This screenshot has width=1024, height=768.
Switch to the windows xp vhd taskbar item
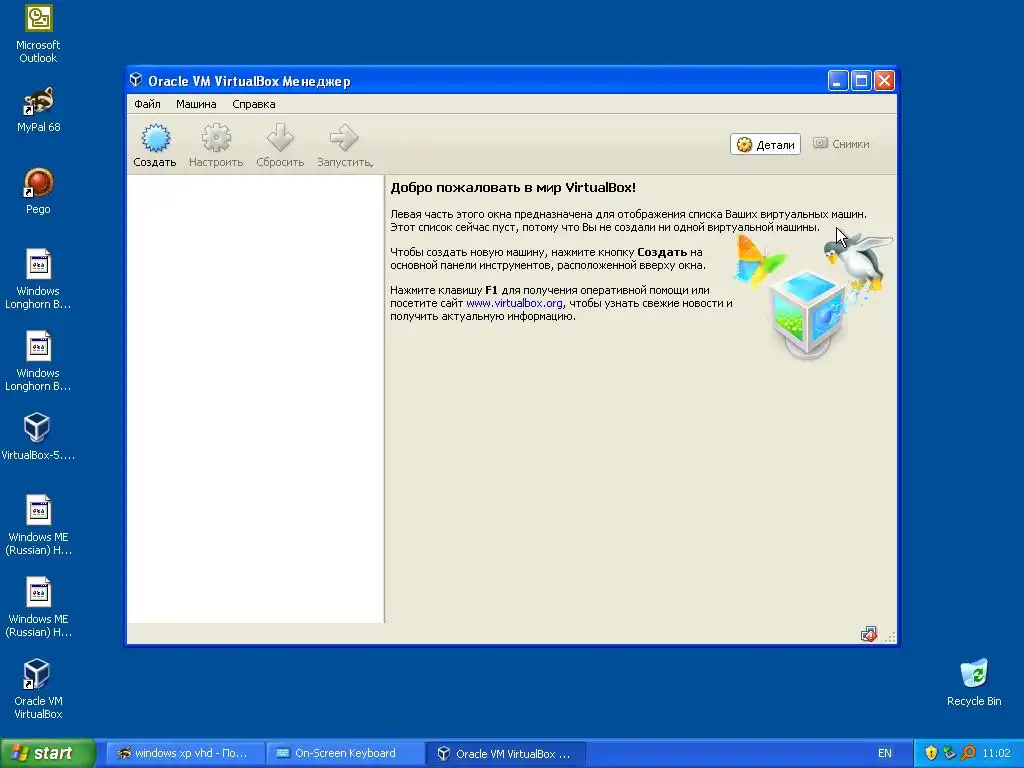point(185,753)
